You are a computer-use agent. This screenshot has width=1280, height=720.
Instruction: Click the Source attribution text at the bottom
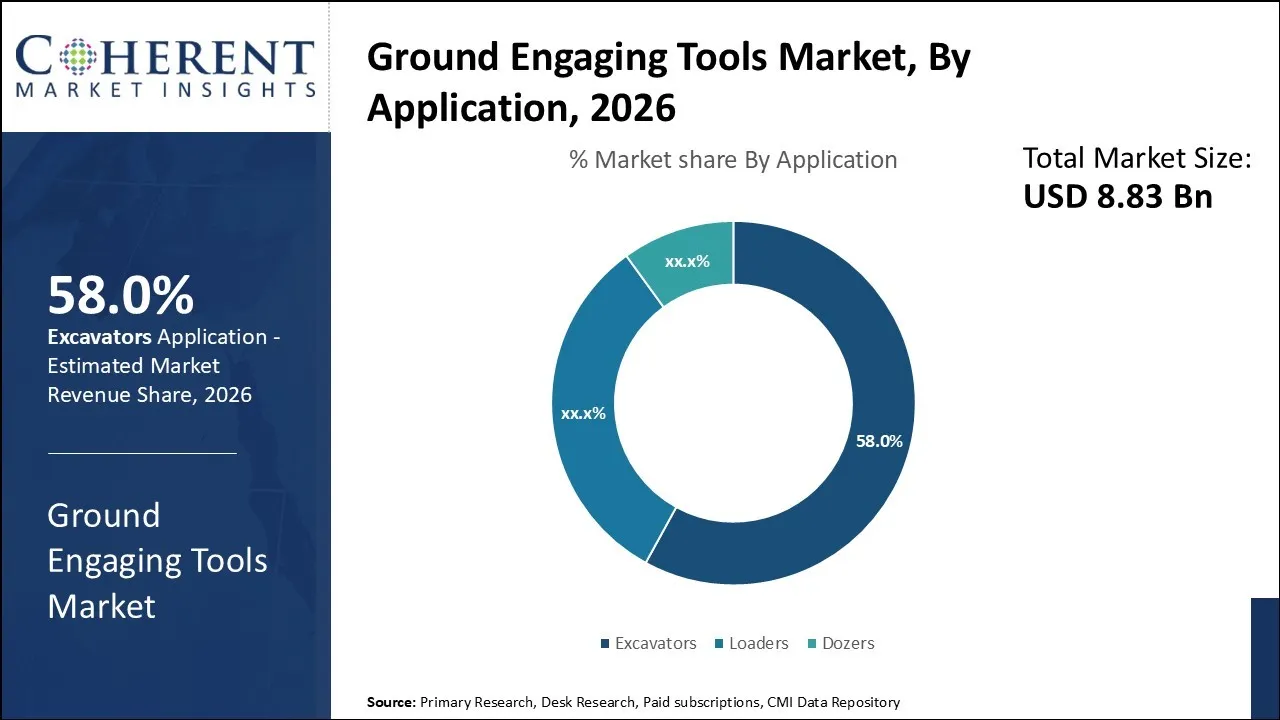632,702
